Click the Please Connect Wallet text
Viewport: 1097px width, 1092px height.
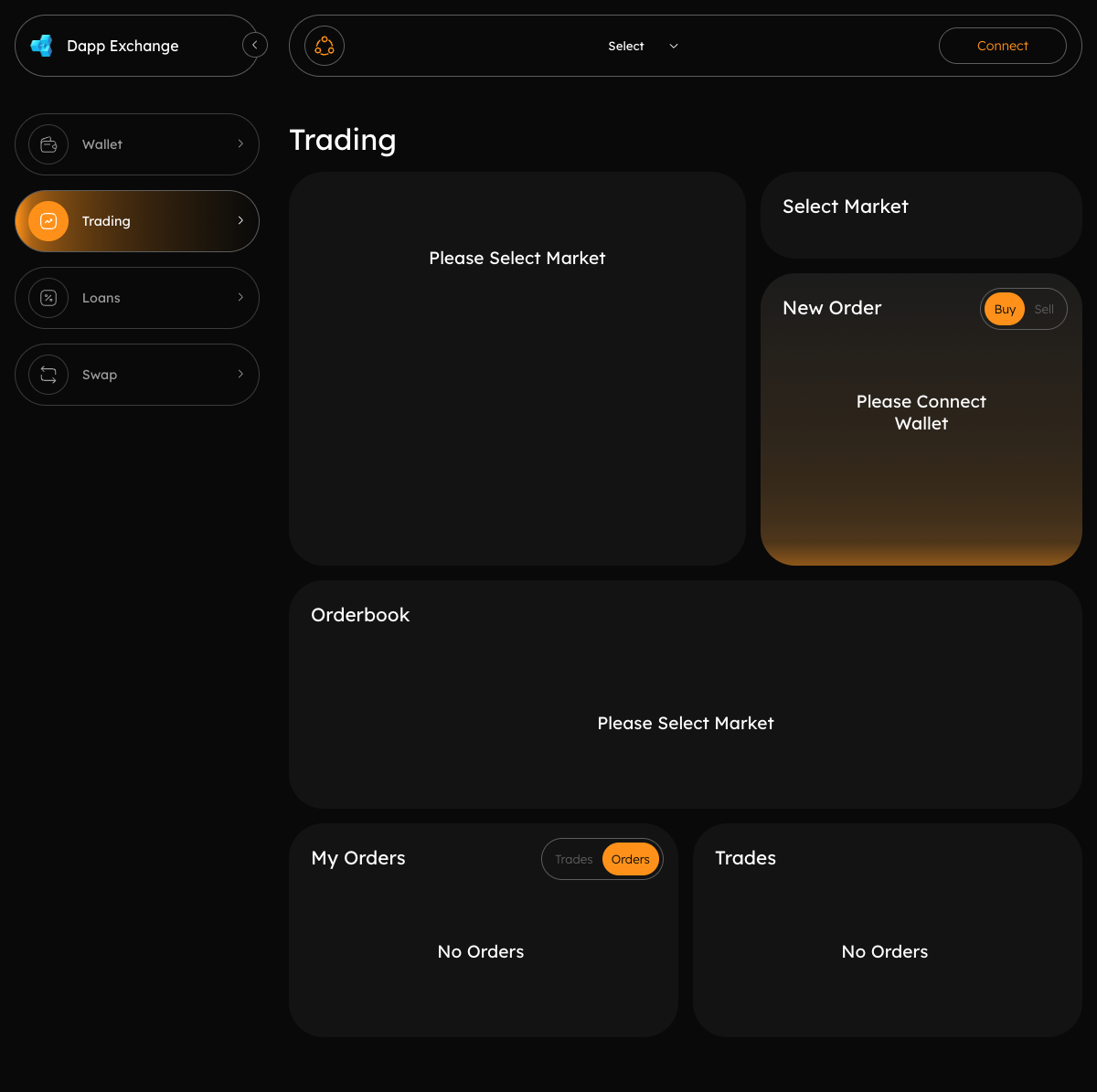click(921, 412)
